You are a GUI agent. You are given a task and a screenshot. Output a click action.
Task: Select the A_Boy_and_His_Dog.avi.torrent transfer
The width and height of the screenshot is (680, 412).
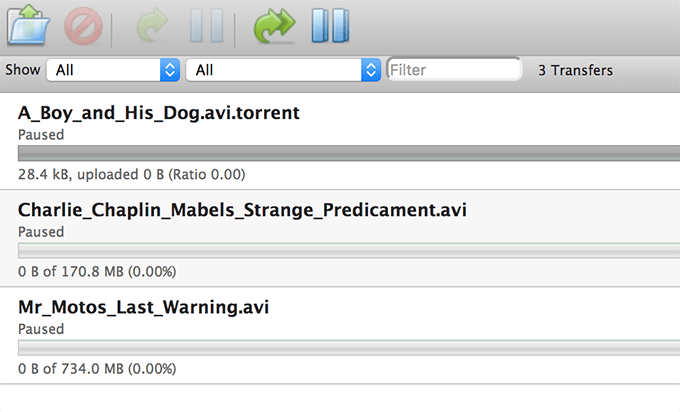pyautogui.click(x=160, y=113)
